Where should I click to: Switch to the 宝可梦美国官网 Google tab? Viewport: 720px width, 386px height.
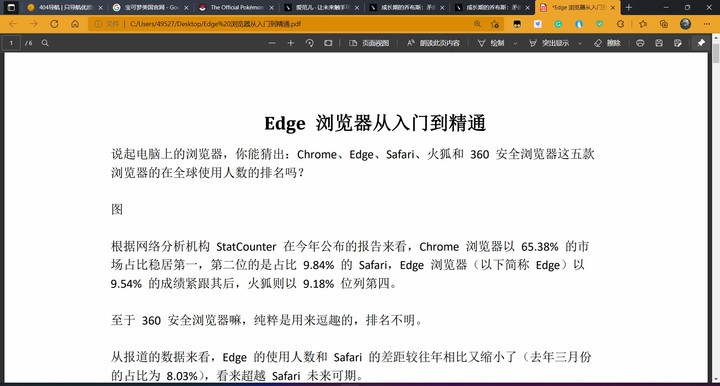tap(152, 7)
